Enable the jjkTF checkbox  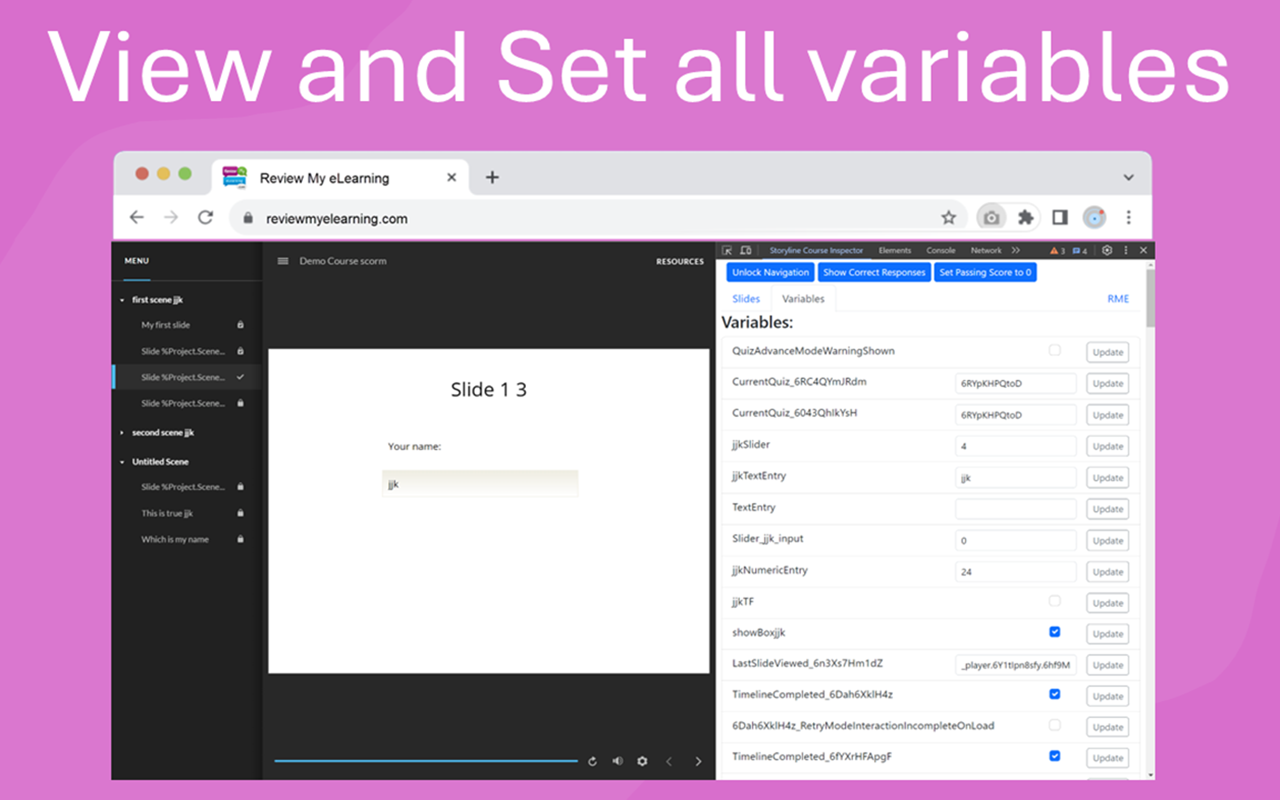[x=1054, y=601]
